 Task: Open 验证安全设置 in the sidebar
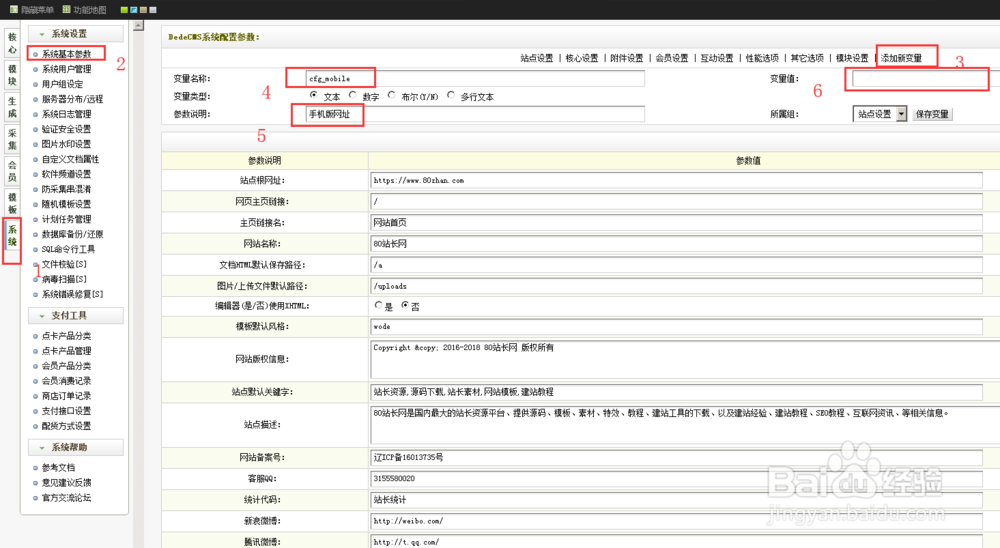pos(66,129)
